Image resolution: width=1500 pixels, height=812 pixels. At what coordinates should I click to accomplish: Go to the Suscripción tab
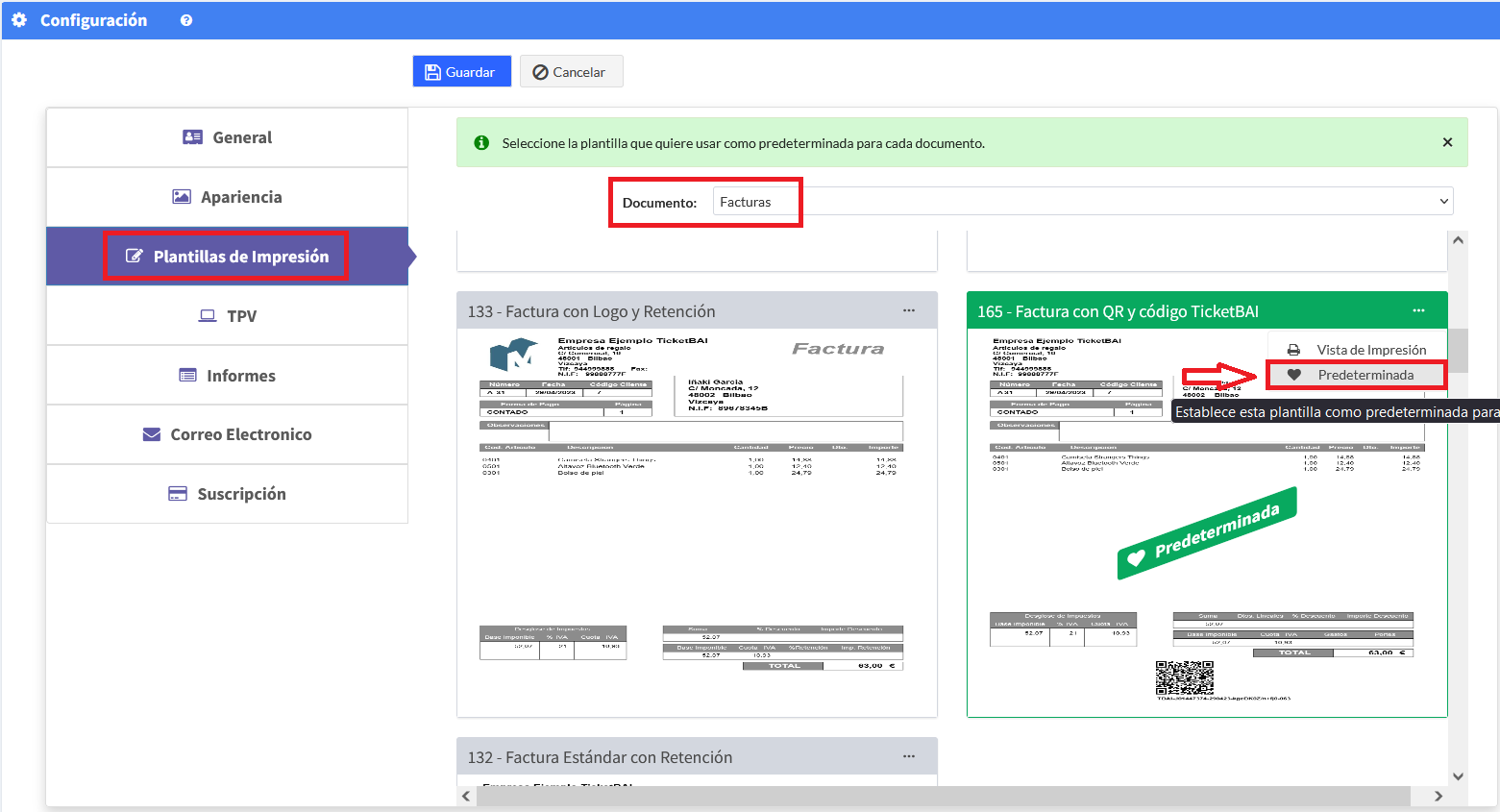[227, 494]
